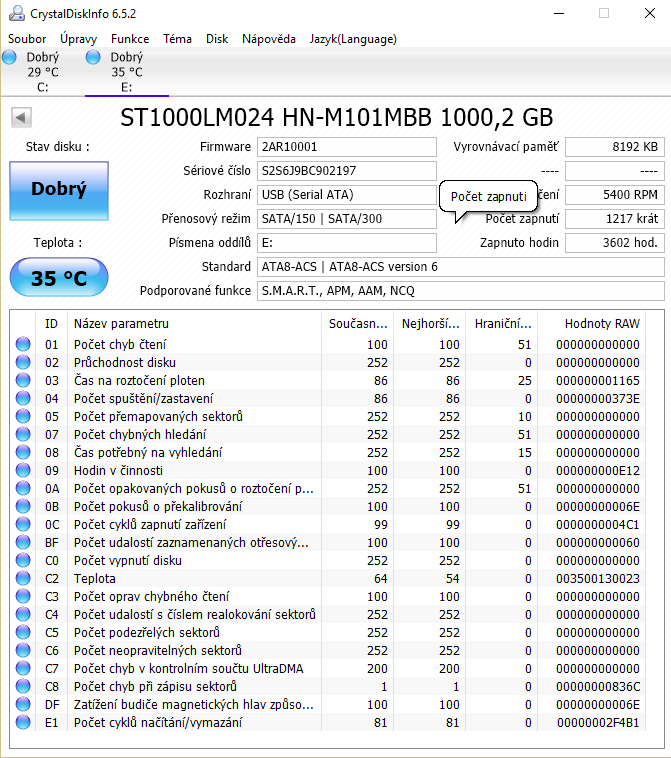Select drive C: status orb

pyautogui.click(x=9, y=58)
